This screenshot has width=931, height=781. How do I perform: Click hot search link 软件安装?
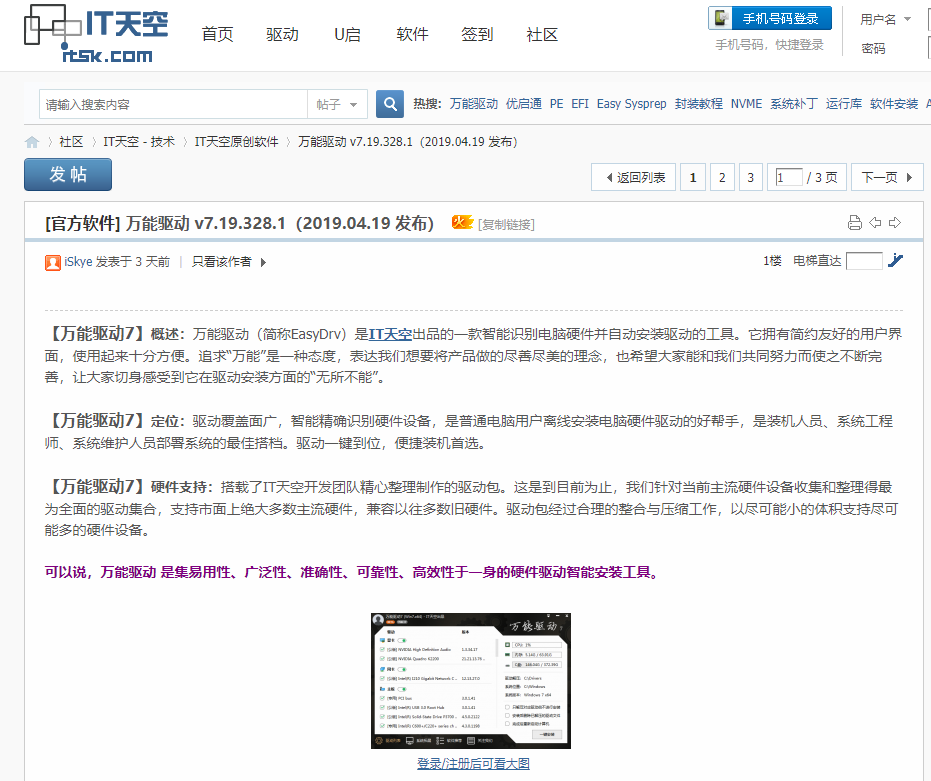pyautogui.click(x=894, y=104)
